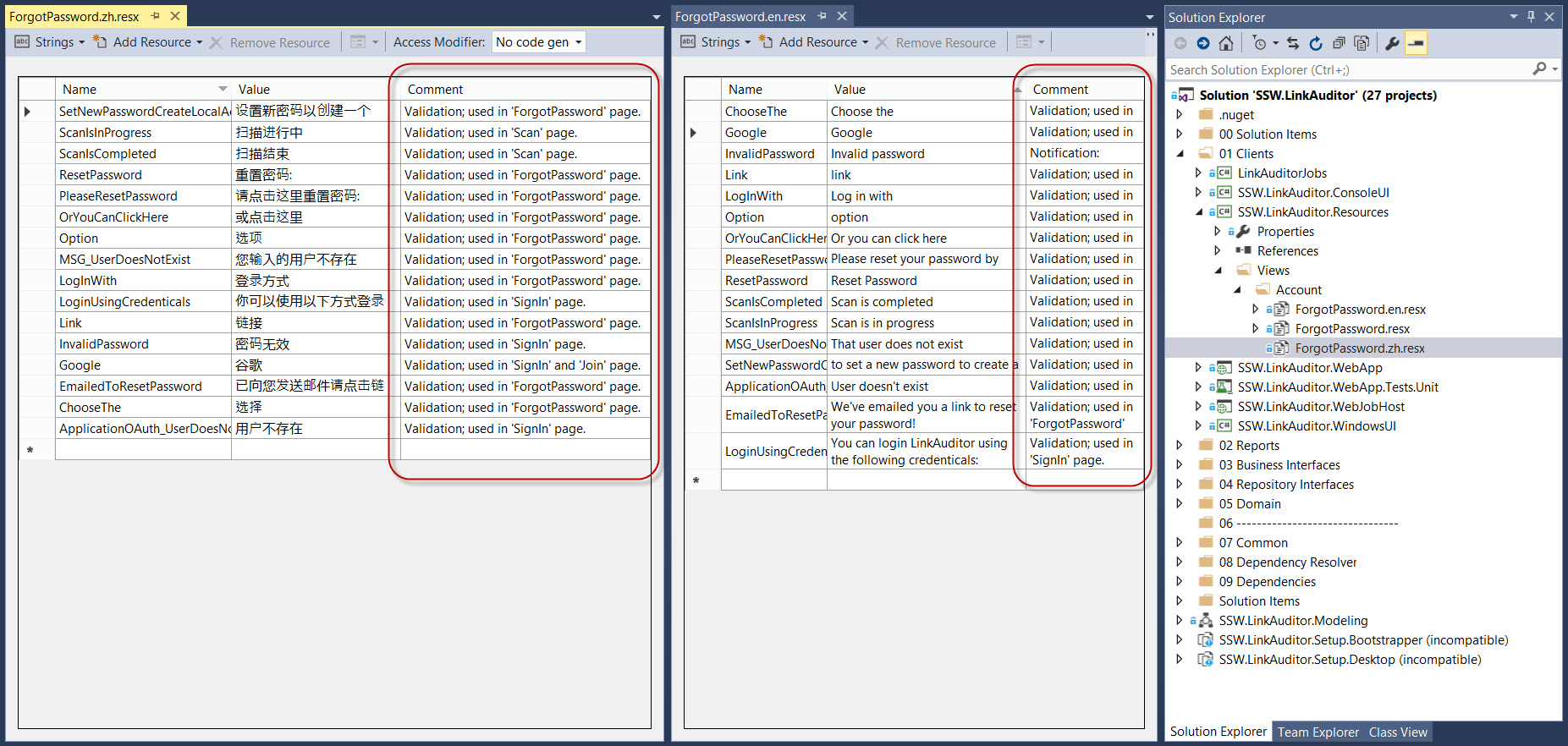Image resolution: width=1568 pixels, height=746 pixels.
Task: Open the Access Modifier dropdown
Action: coord(538,42)
